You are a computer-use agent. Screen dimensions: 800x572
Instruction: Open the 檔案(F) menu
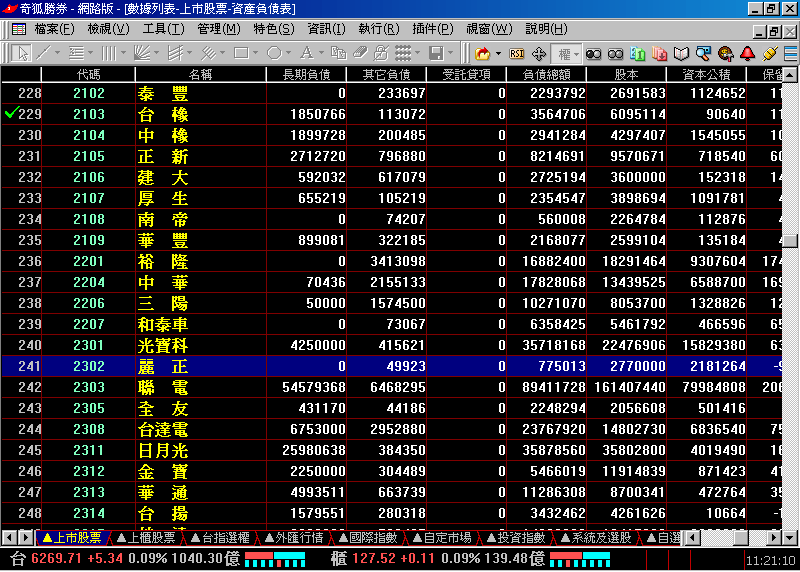(x=54, y=29)
